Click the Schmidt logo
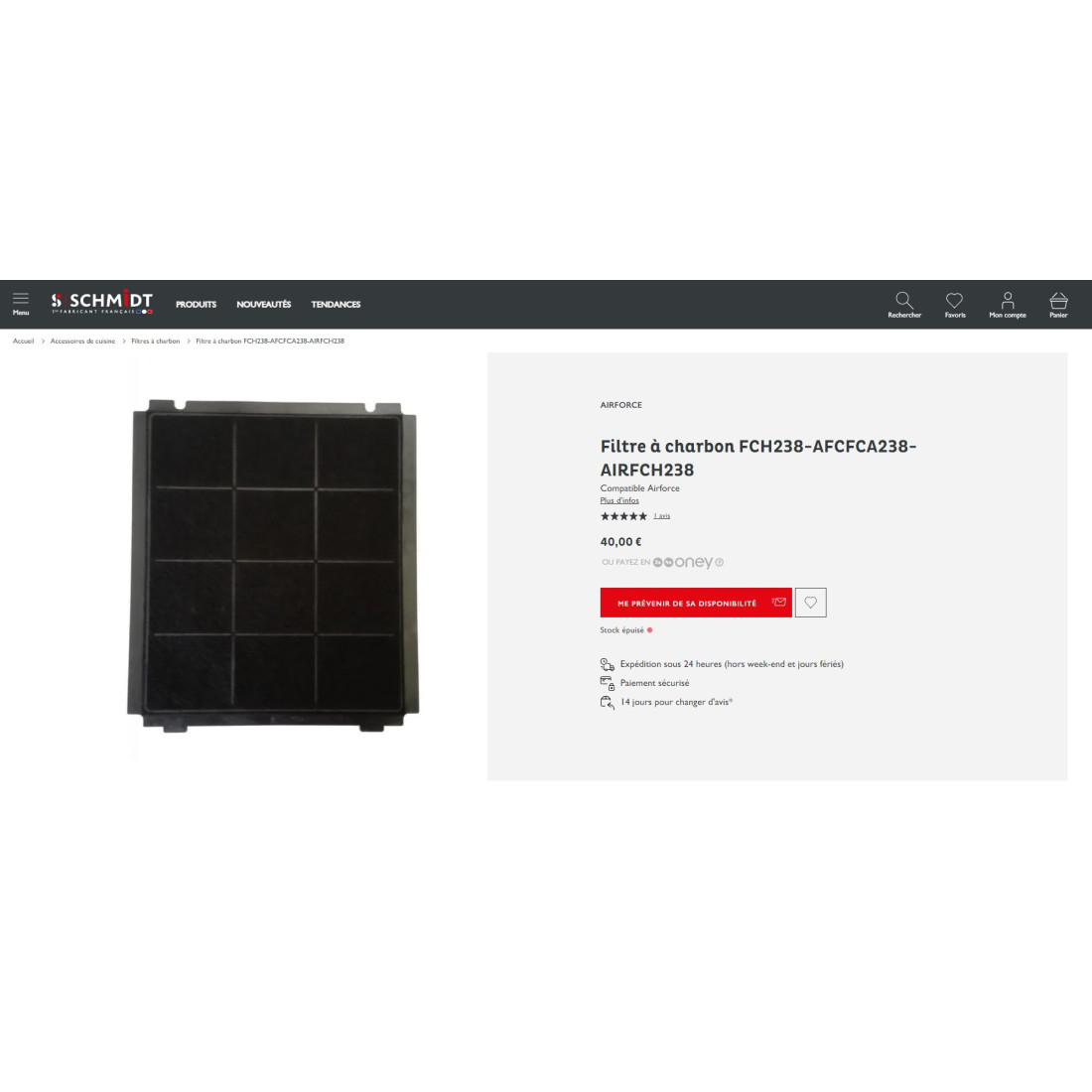1092x1092 pixels. [101, 302]
